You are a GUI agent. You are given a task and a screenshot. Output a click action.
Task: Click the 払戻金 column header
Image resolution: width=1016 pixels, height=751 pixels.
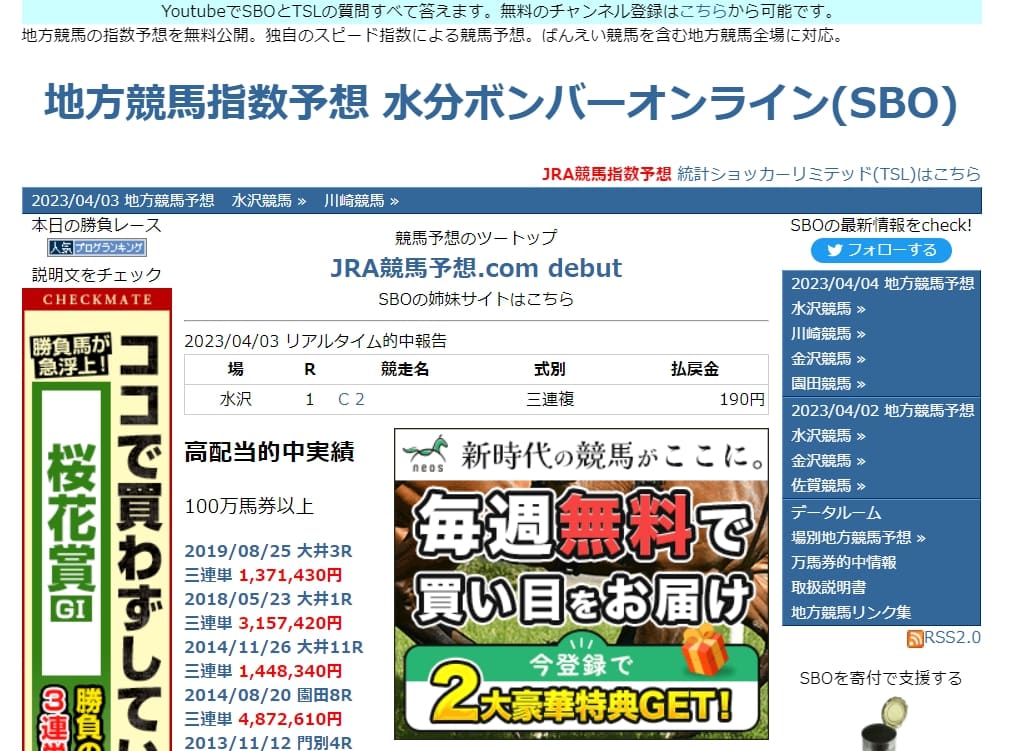click(695, 369)
